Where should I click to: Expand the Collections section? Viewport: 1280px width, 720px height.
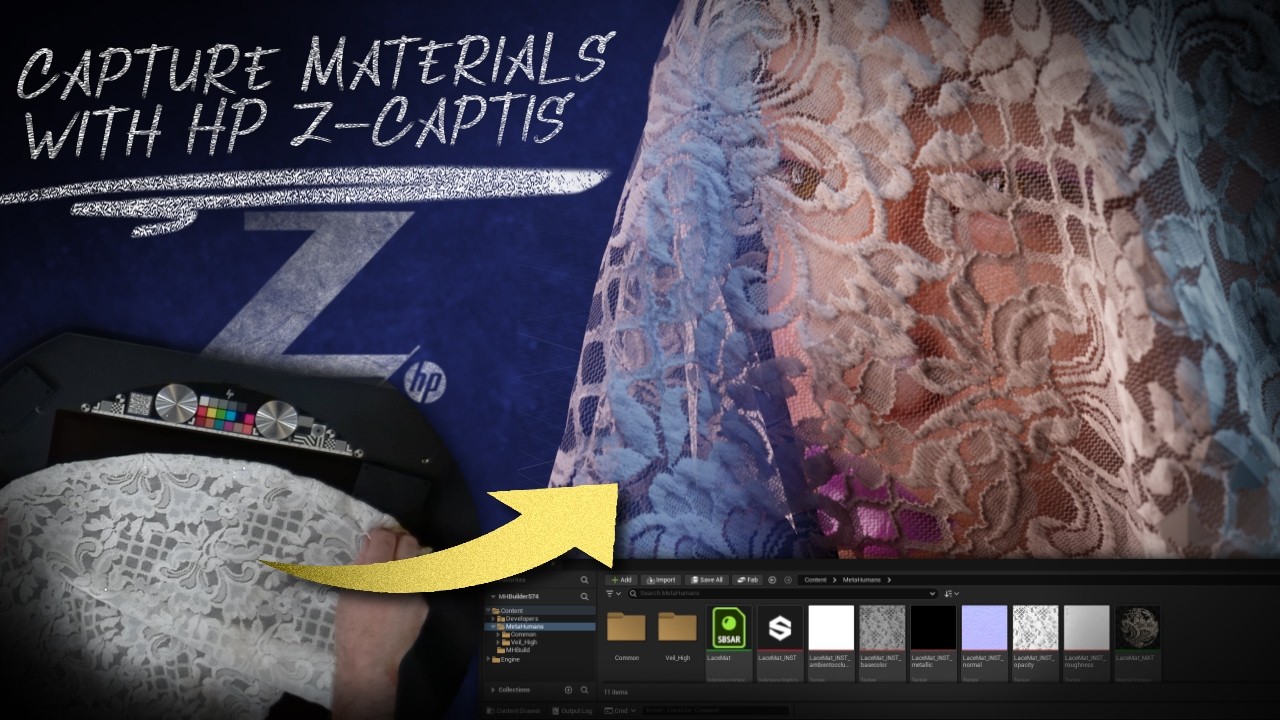493,690
